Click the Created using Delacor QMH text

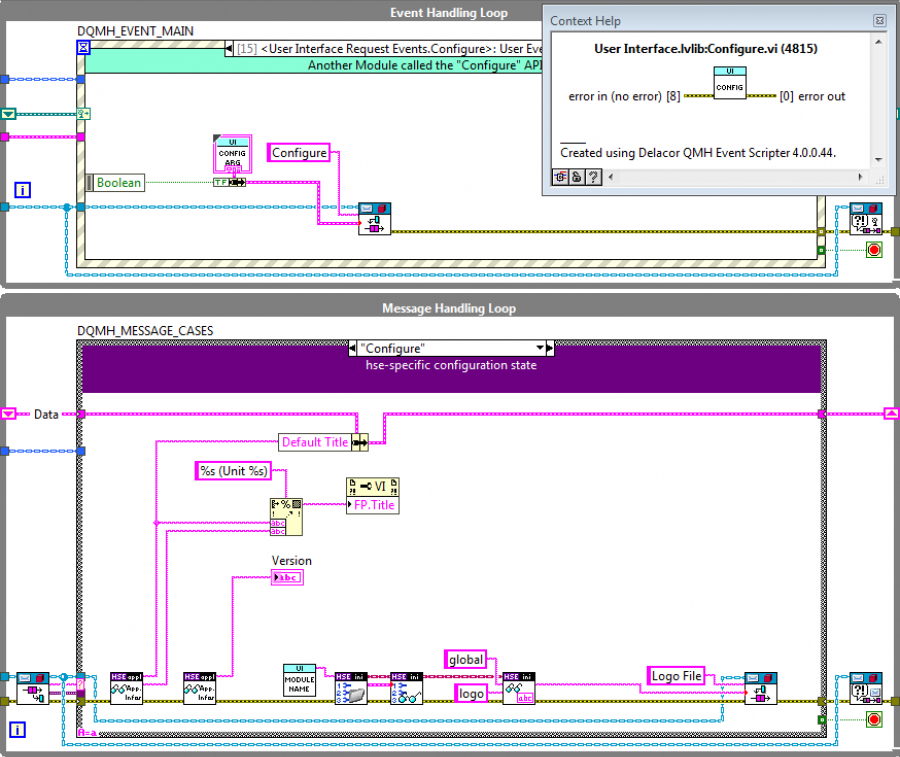coord(697,153)
